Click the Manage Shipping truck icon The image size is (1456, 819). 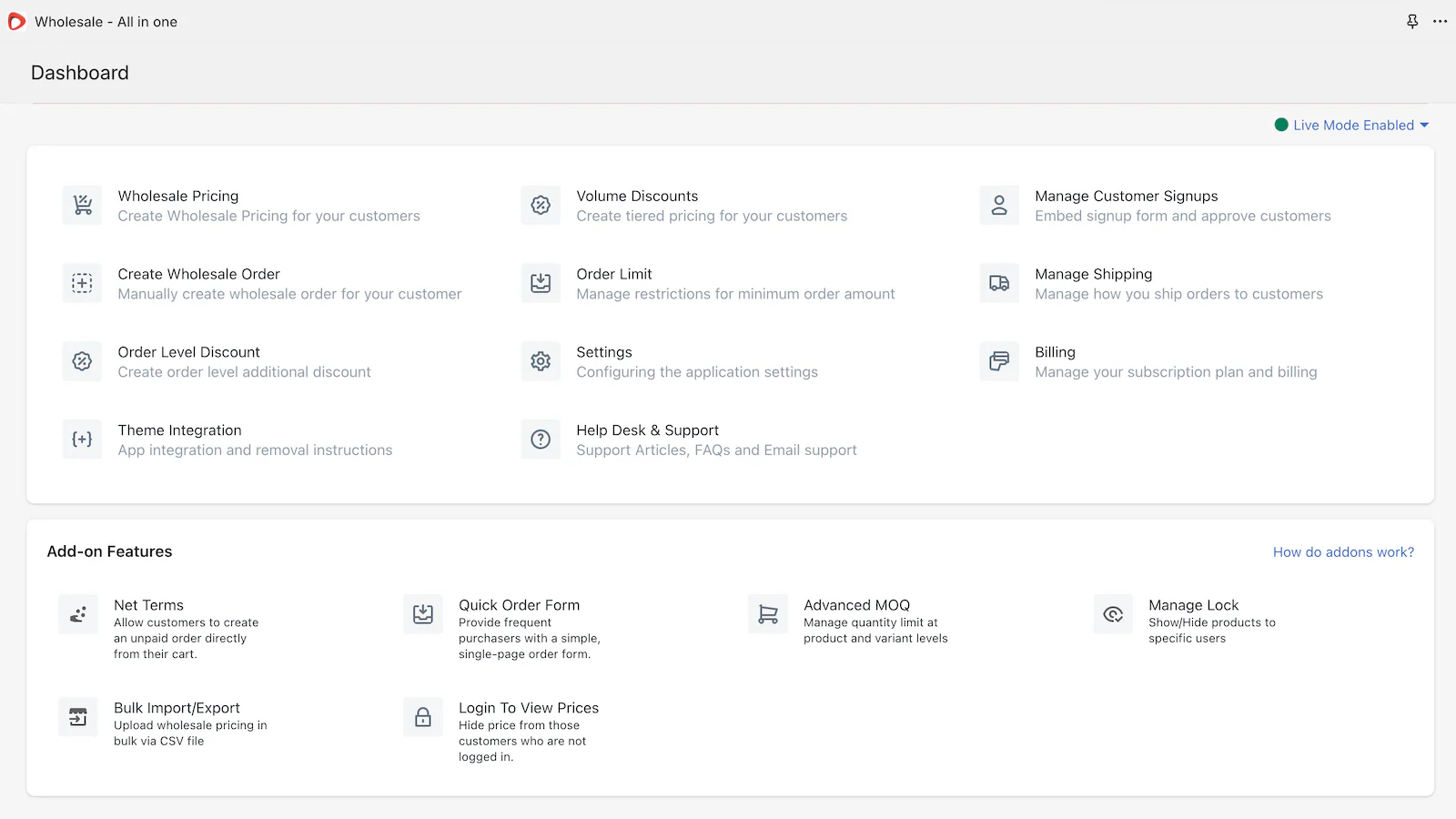[999, 283]
